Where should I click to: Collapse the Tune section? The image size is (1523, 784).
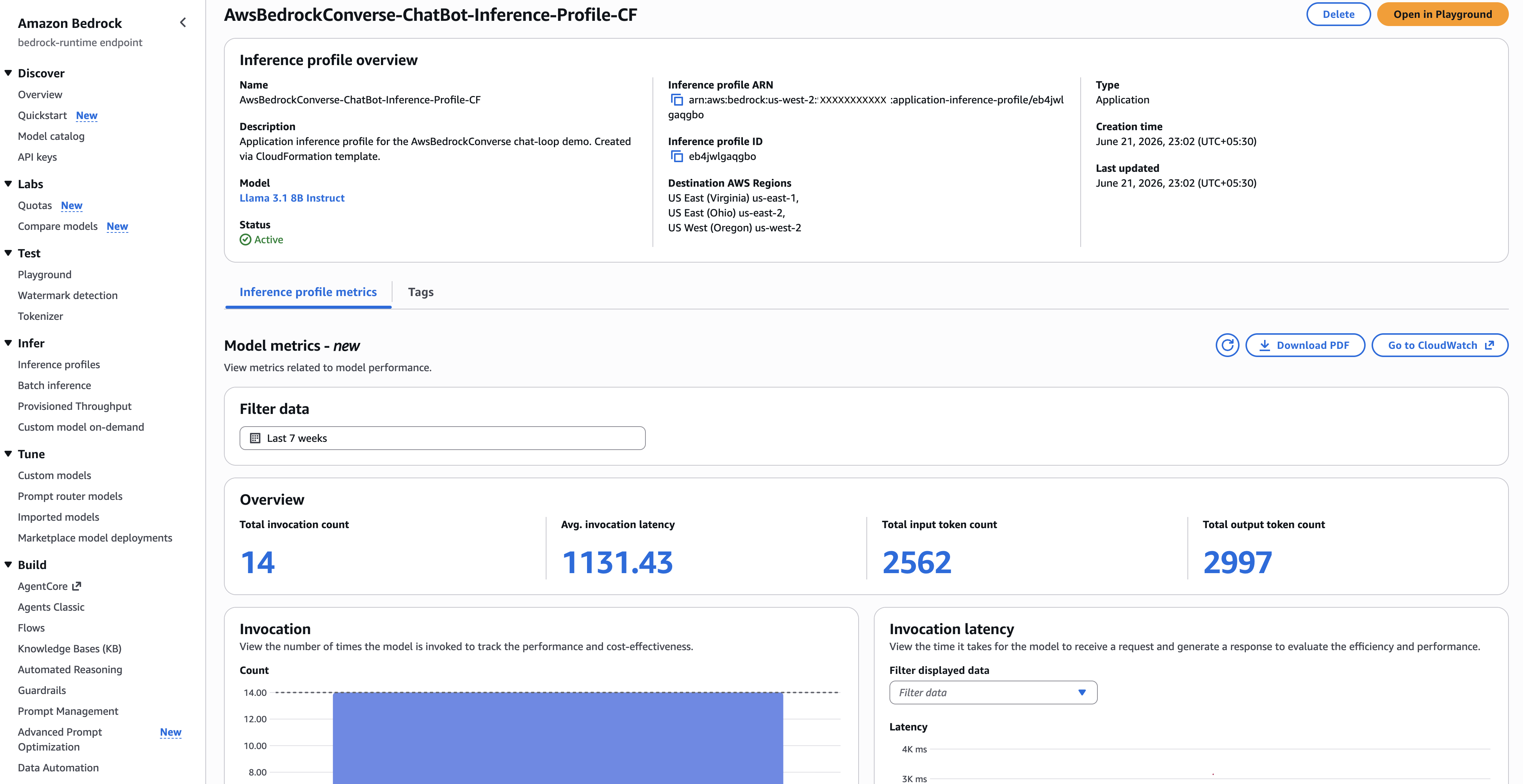8,454
